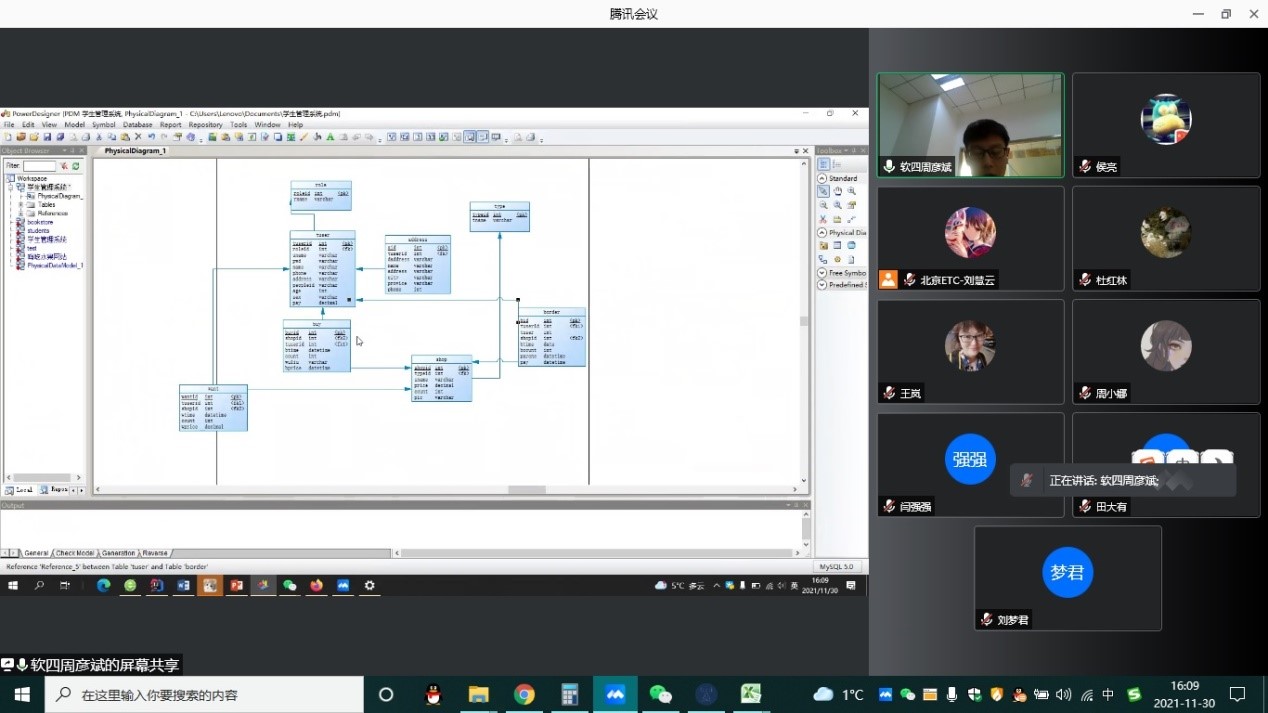Switch to Check Model output tab
The height and width of the screenshot is (713, 1268).
[x=74, y=553]
